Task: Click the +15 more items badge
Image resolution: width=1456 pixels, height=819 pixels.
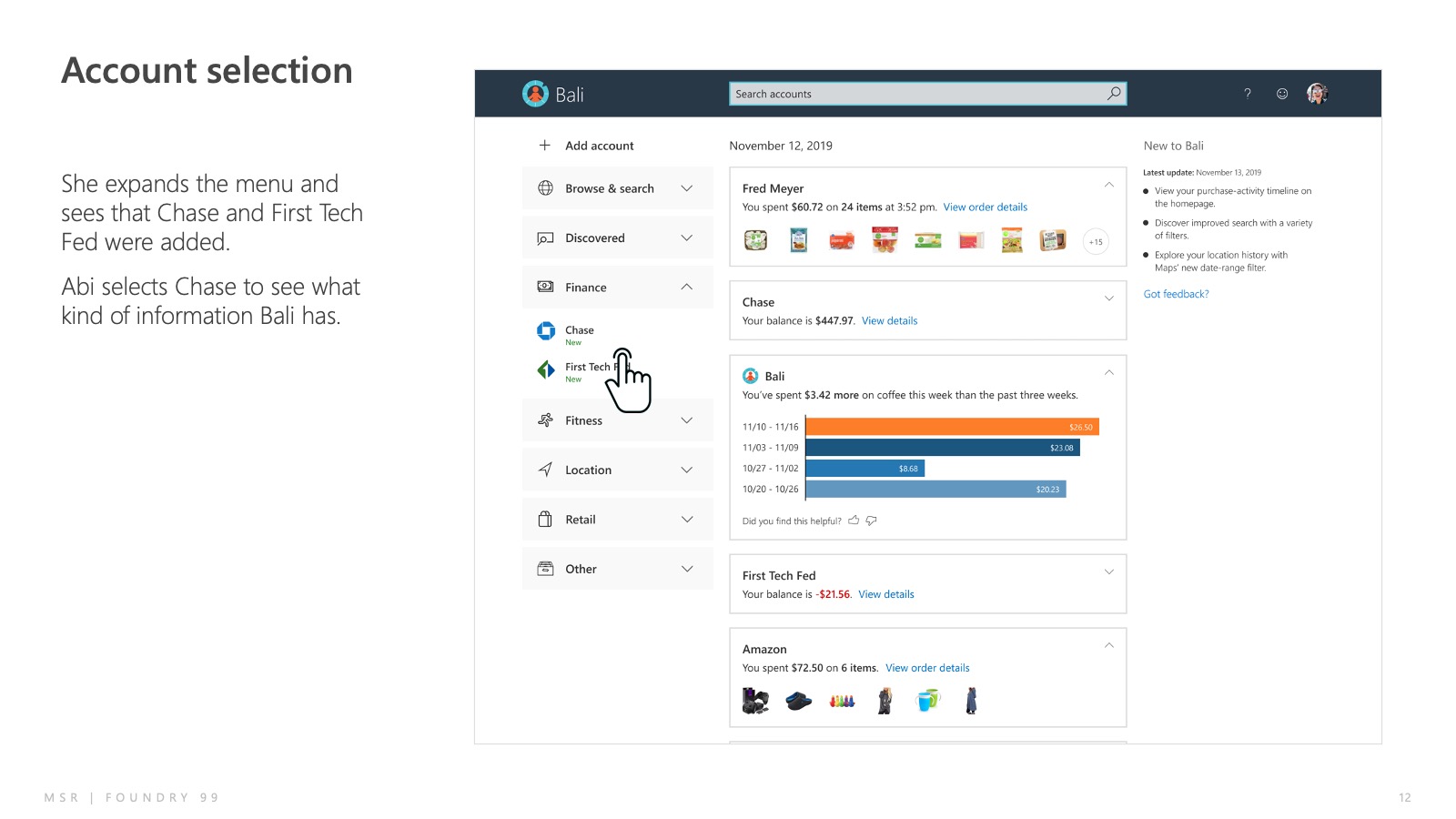Action: (1096, 242)
